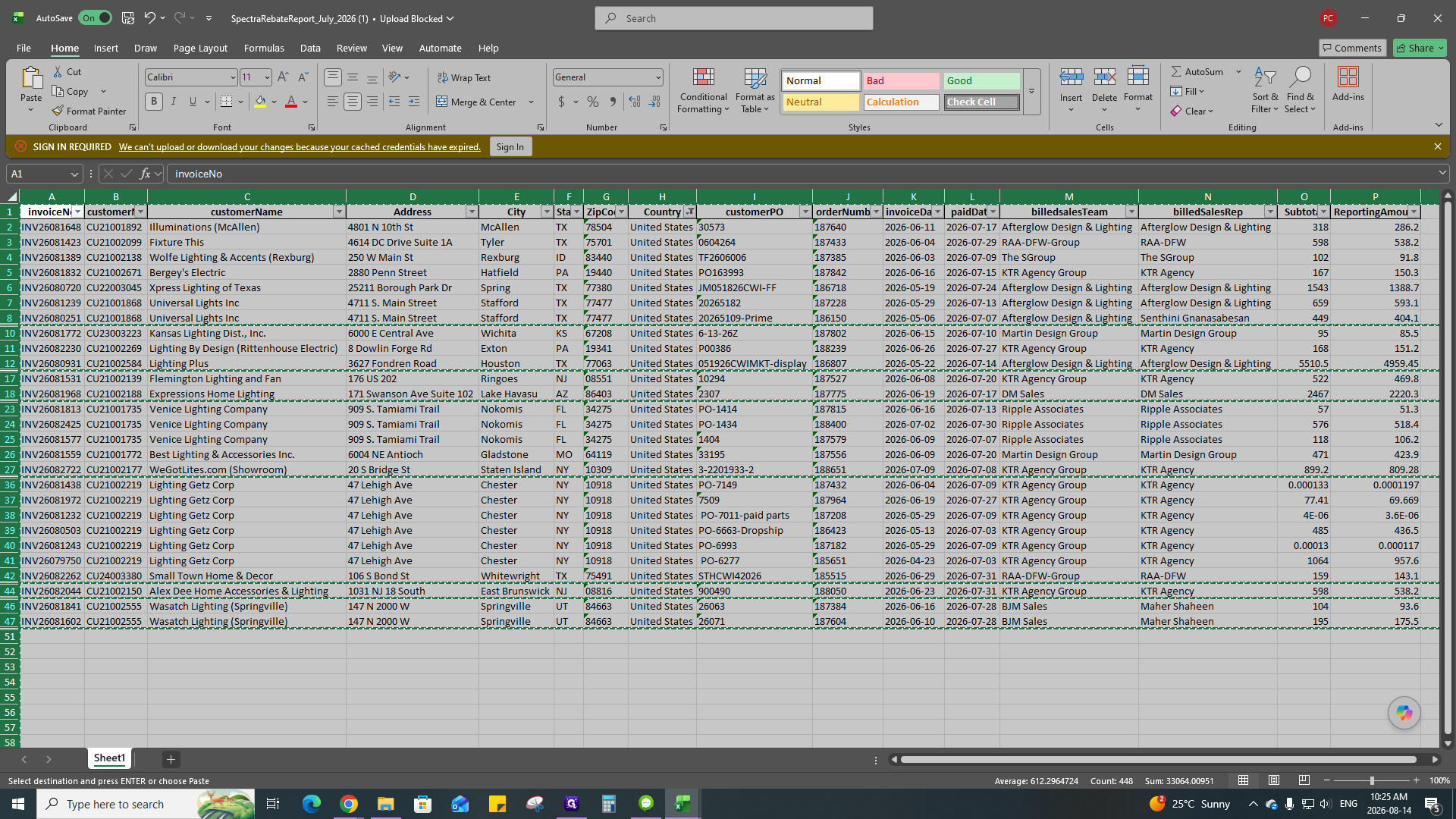Click the Delete cells icon
This screenshot has height=819, width=1456.
pyautogui.click(x=1104, y=77)
